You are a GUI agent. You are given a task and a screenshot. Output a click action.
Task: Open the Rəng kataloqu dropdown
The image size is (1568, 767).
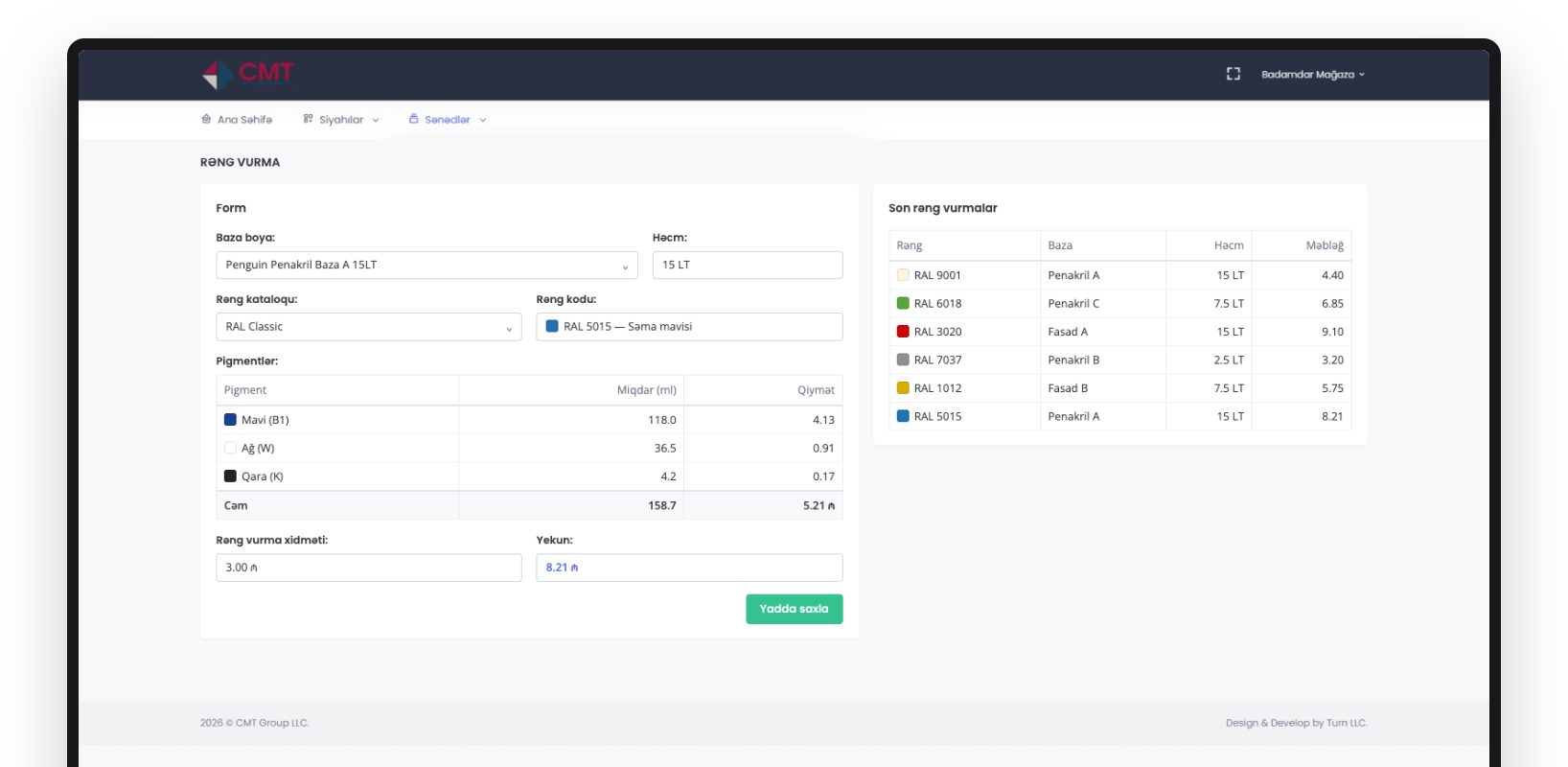pos(369,327)
